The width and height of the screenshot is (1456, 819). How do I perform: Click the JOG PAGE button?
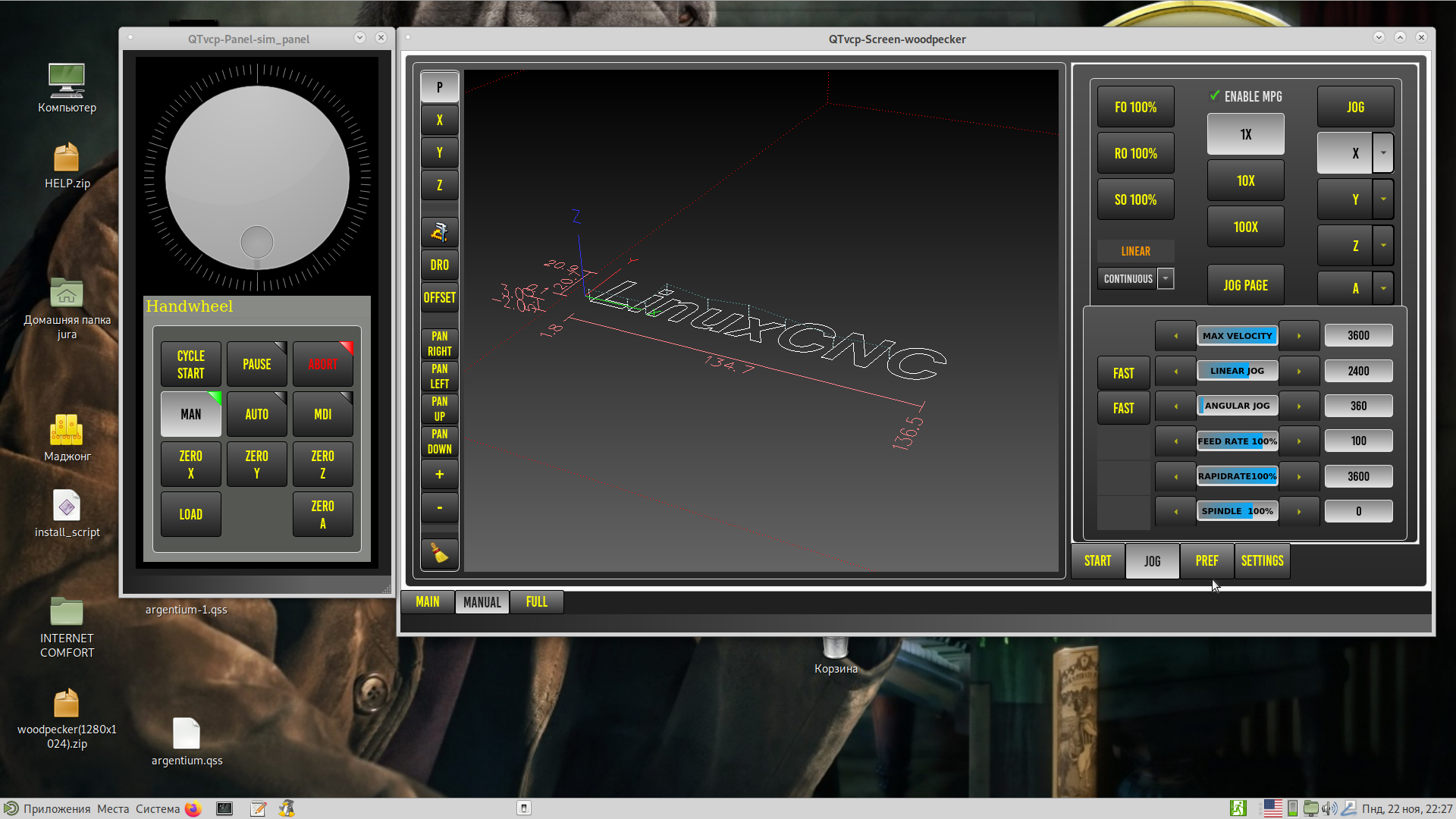(x=1245, y=285)
